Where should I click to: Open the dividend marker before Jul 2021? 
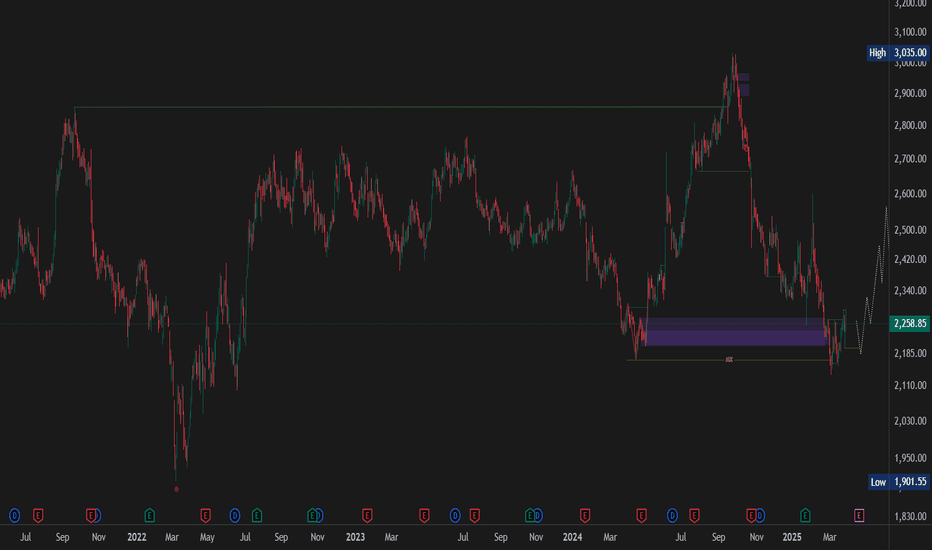[15, 516]
